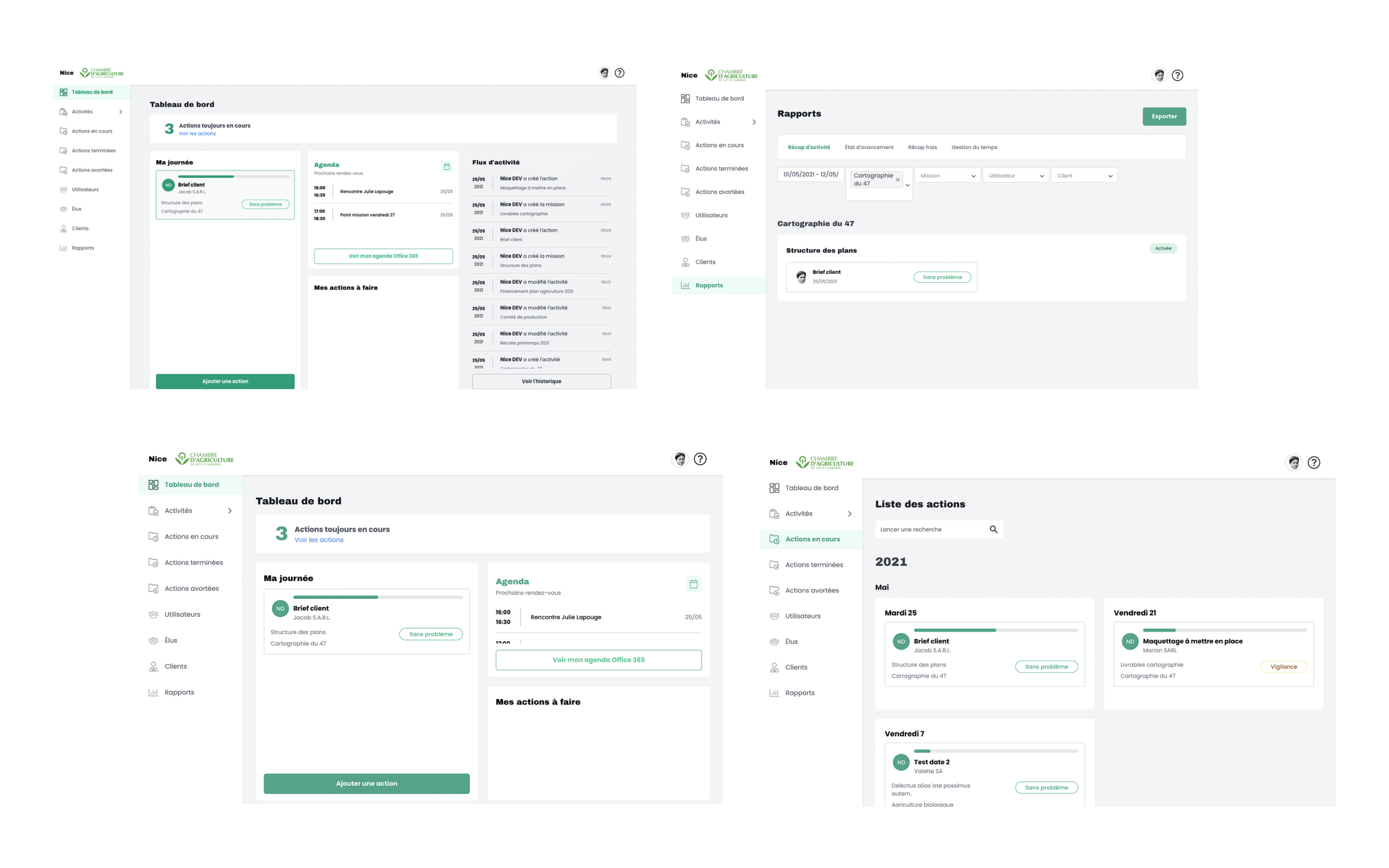Click Tableau de bord icon in Rapports sidebar
The height and width of the screenshot is (868, 1389).
click(x=685, y=99)
